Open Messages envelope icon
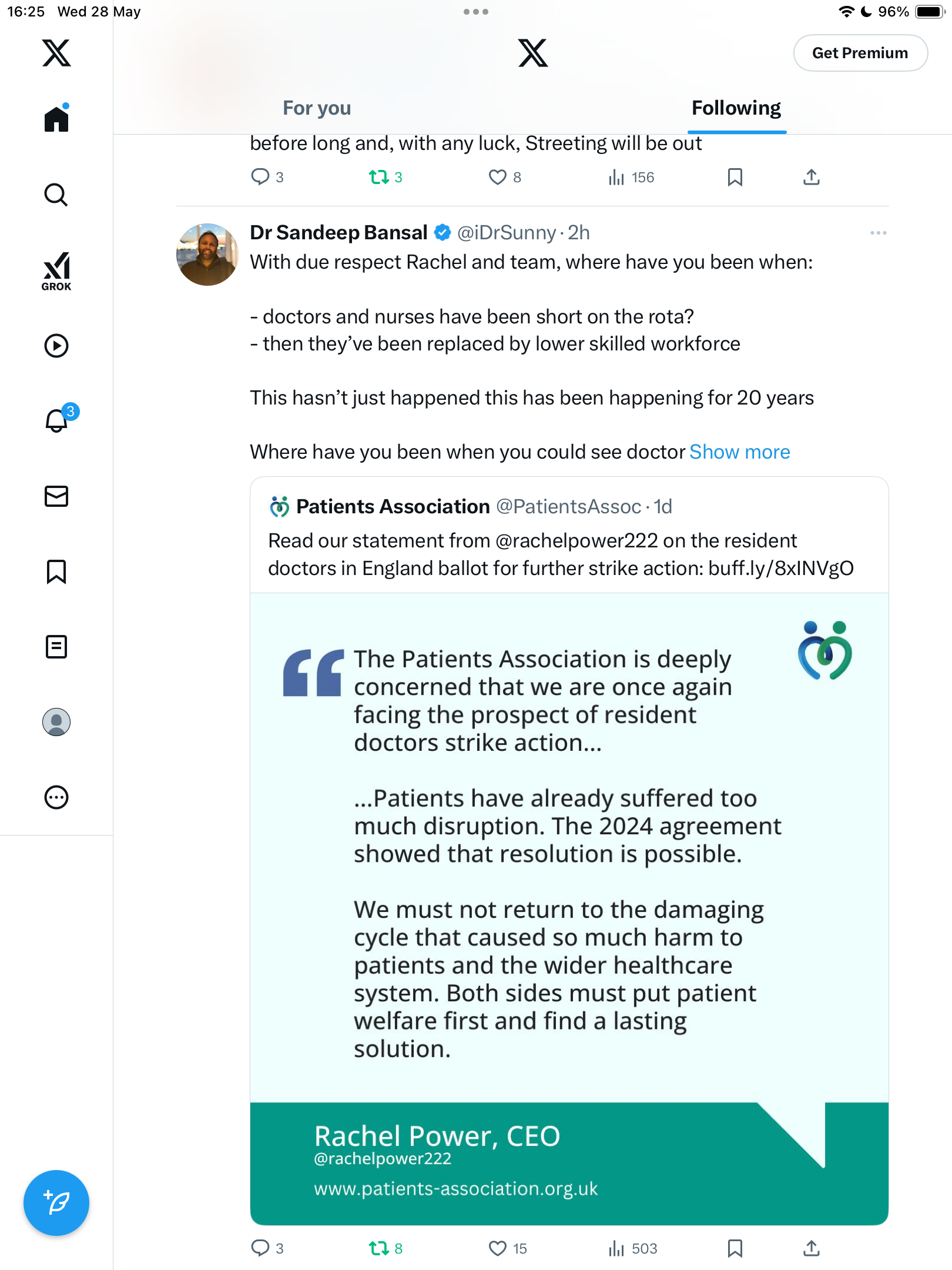 (x=56, y=496)
